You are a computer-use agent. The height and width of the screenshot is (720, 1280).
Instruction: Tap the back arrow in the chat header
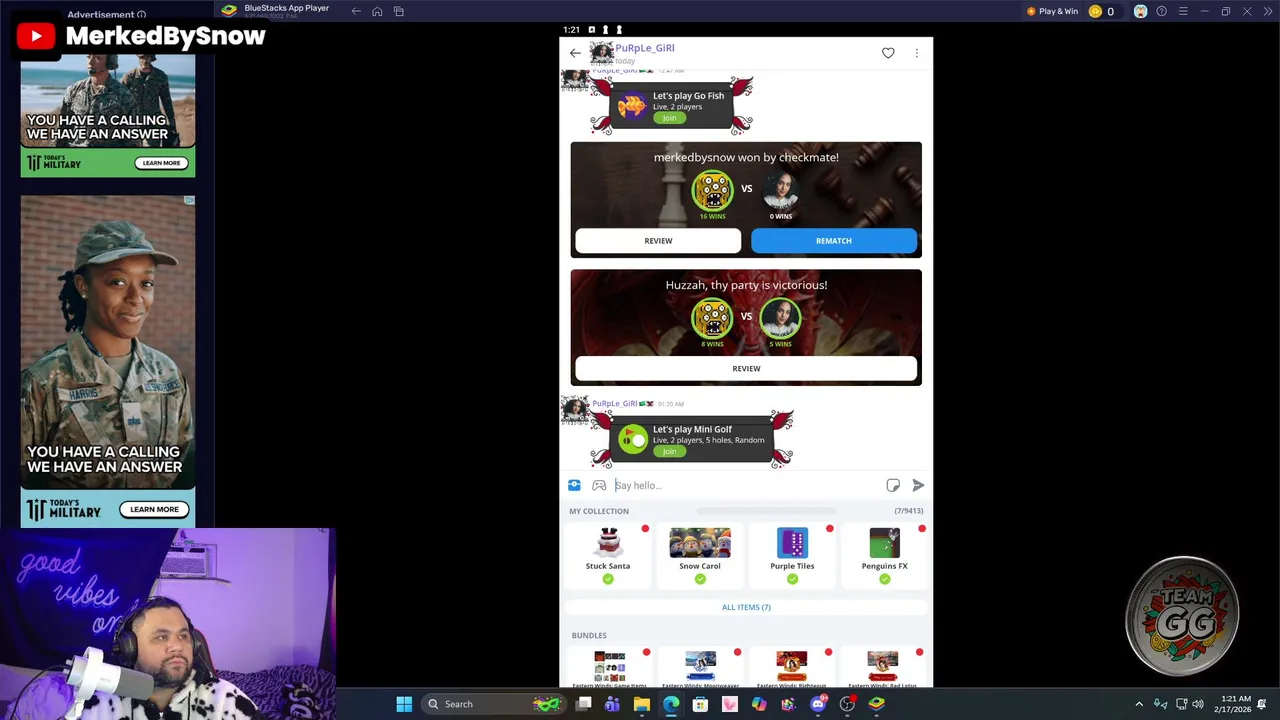click(x=575, y=53)
